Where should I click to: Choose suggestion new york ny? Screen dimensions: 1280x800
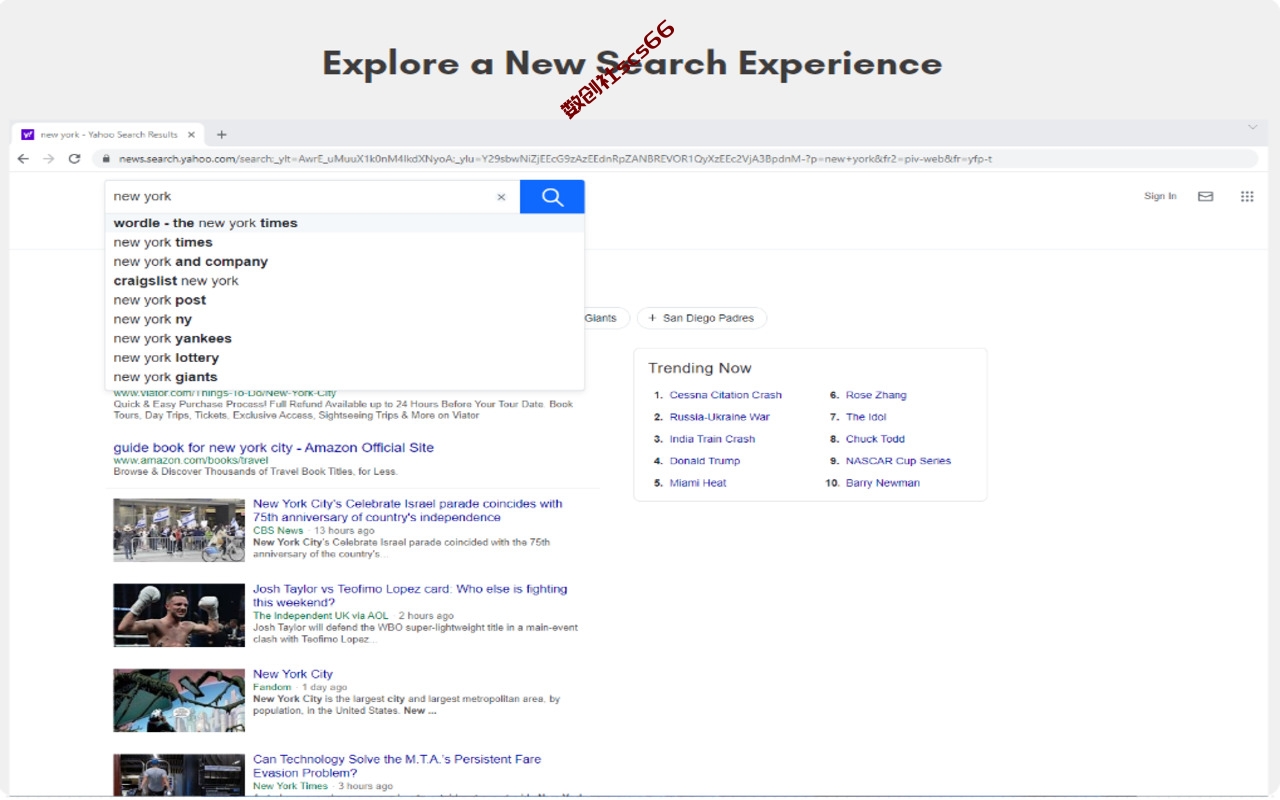coord(344,319)
